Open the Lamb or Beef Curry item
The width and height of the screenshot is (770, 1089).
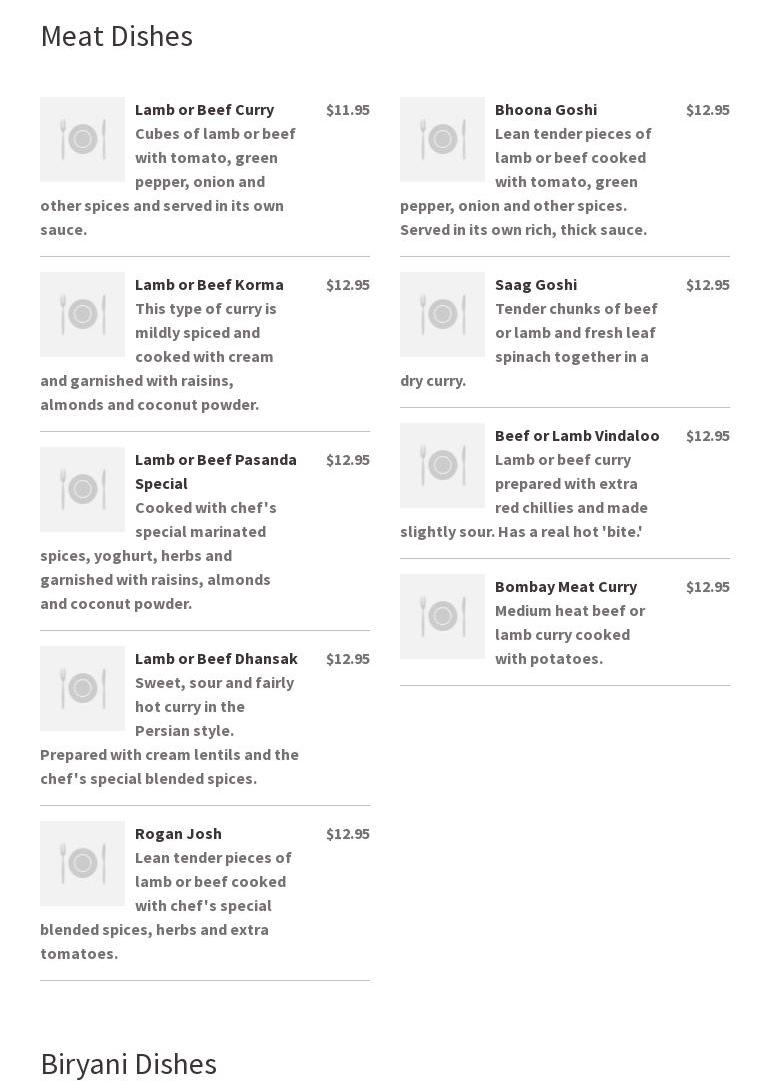coord(204,109)
